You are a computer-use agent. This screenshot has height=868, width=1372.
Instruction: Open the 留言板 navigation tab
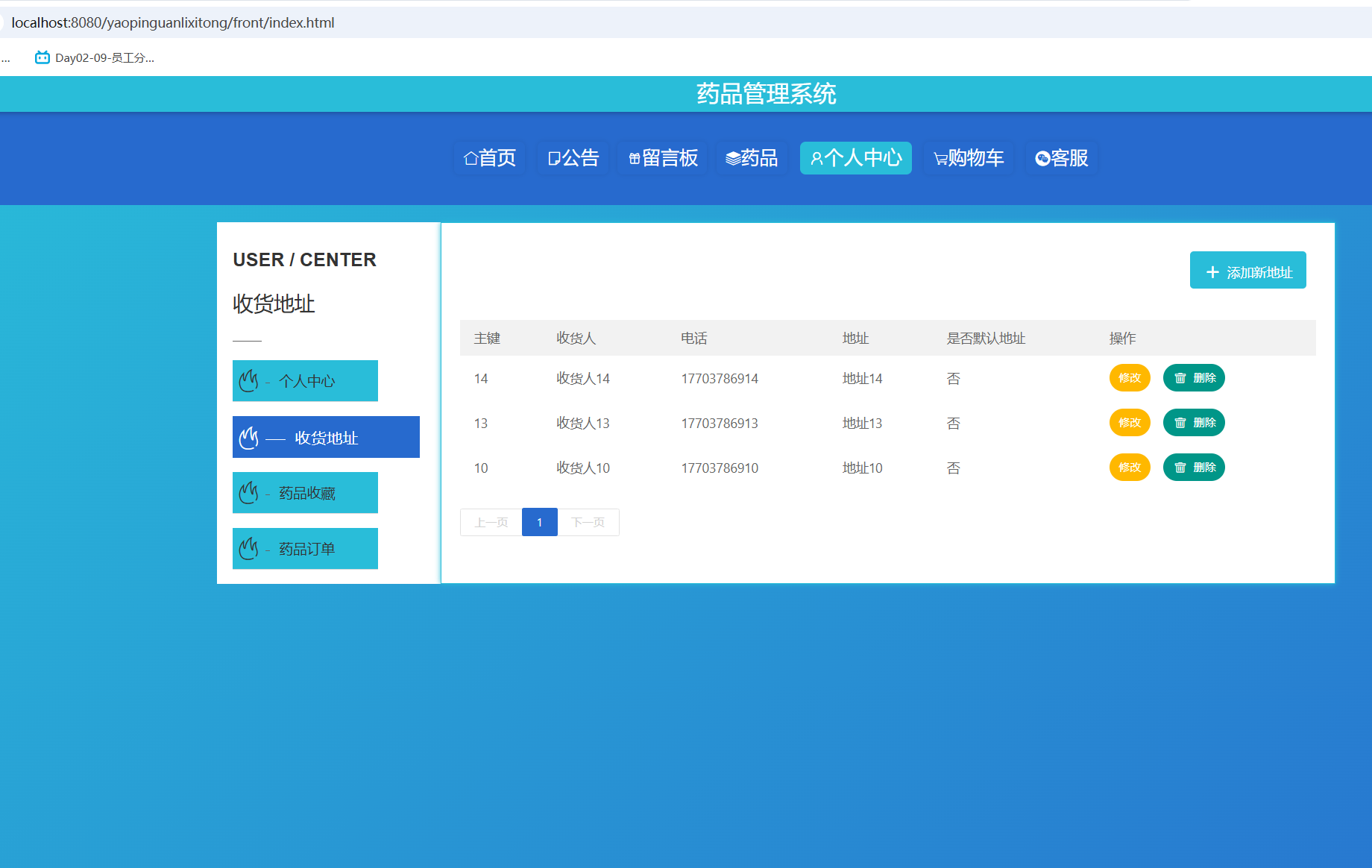click(663, 158)
